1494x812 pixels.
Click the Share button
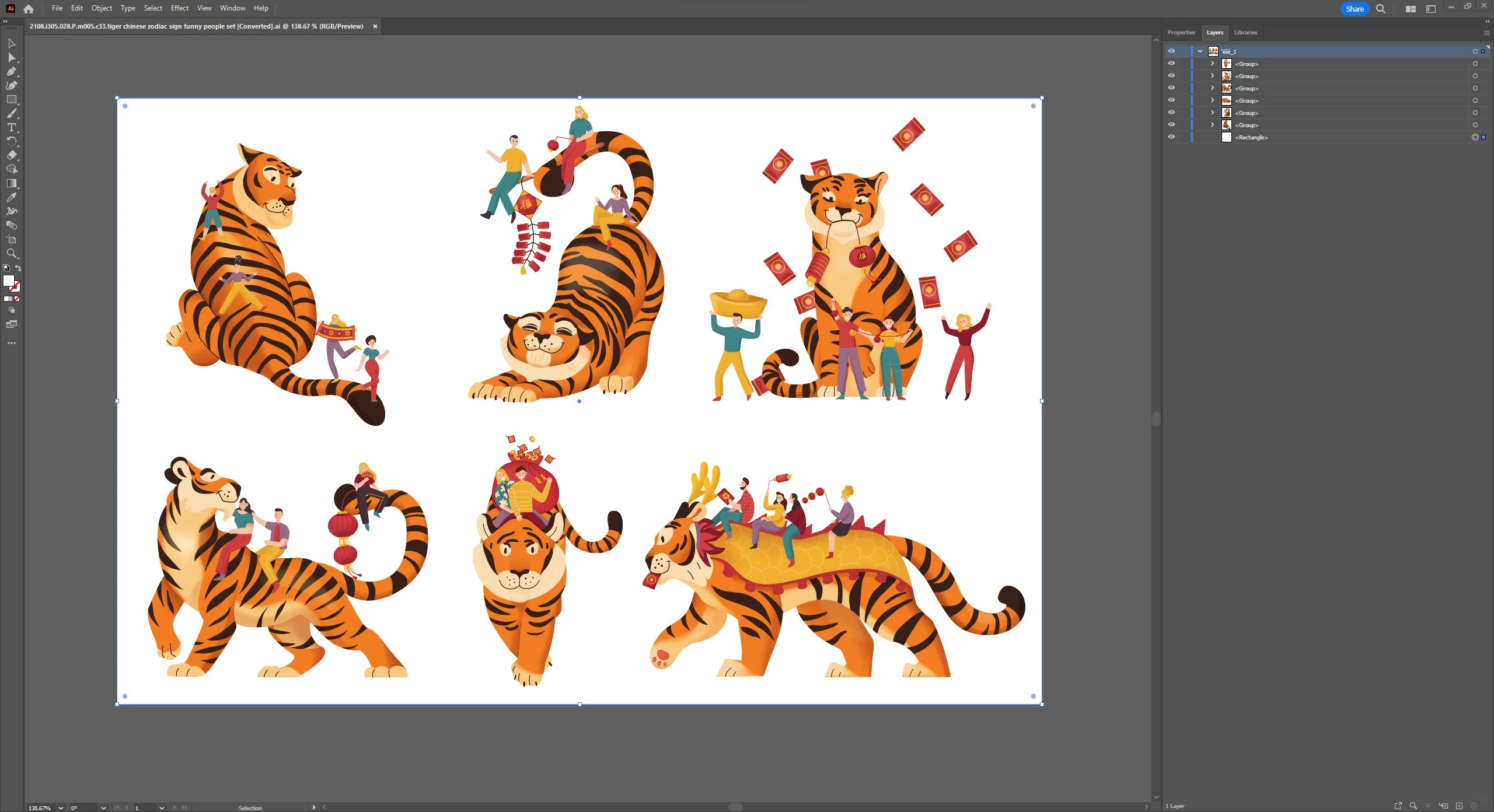pos(1355,9)
